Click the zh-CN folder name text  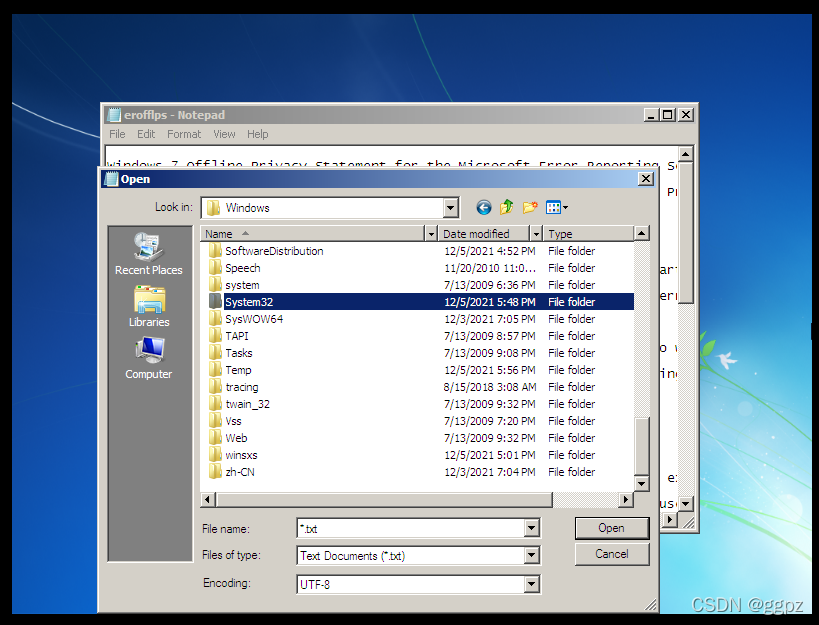pyautogui.click(x=240, y=472)
